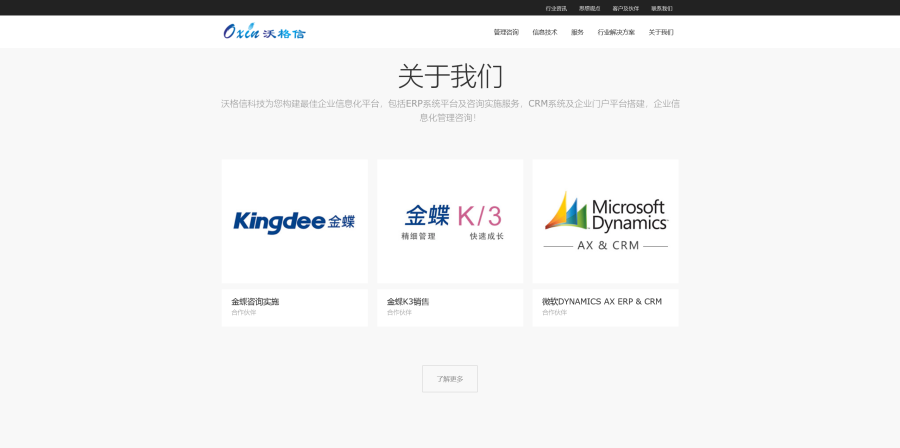Click 合作伙伴 label under 微软DYNAMICS AX ERP

(x=554, y=313)
